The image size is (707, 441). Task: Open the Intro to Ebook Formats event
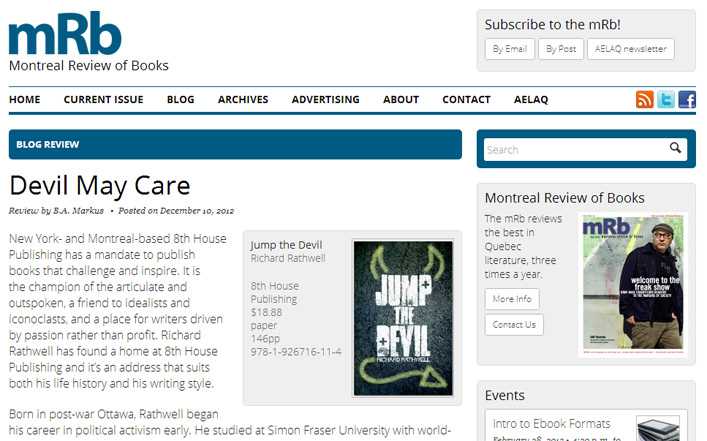[x=551, y=424]
